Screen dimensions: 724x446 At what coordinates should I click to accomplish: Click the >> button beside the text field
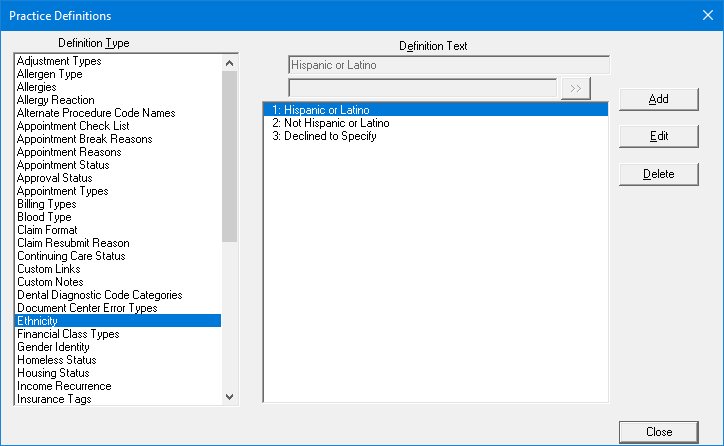tap(575, 88)
